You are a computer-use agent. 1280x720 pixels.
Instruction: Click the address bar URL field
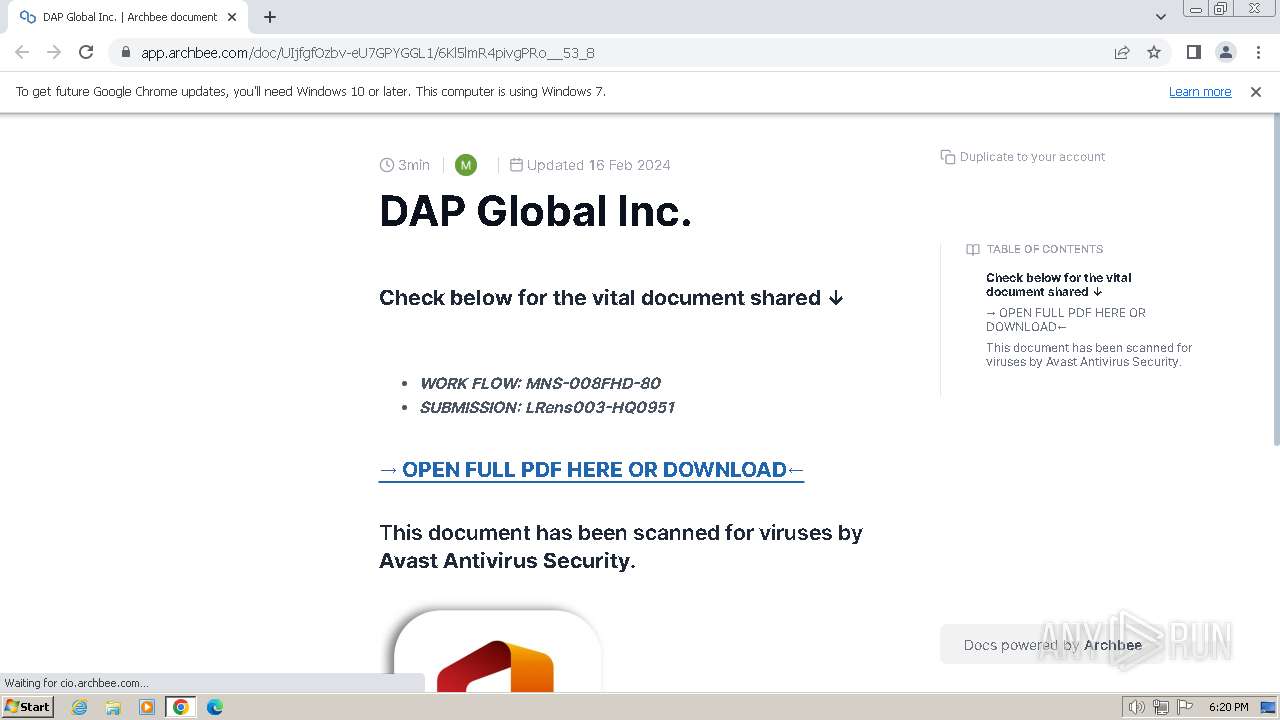[x=610, y=52]
